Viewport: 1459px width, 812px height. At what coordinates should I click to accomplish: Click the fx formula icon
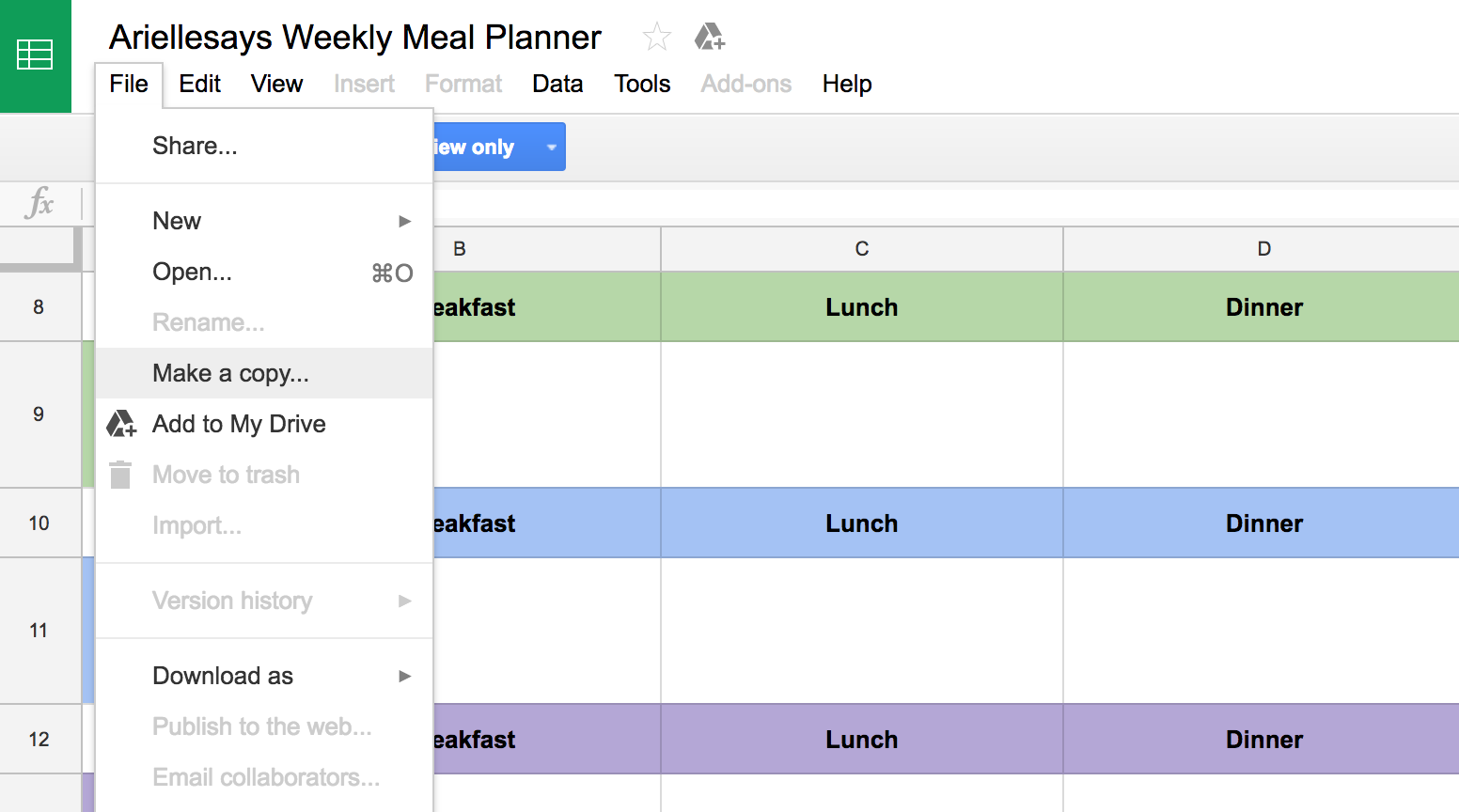point(40,202)
